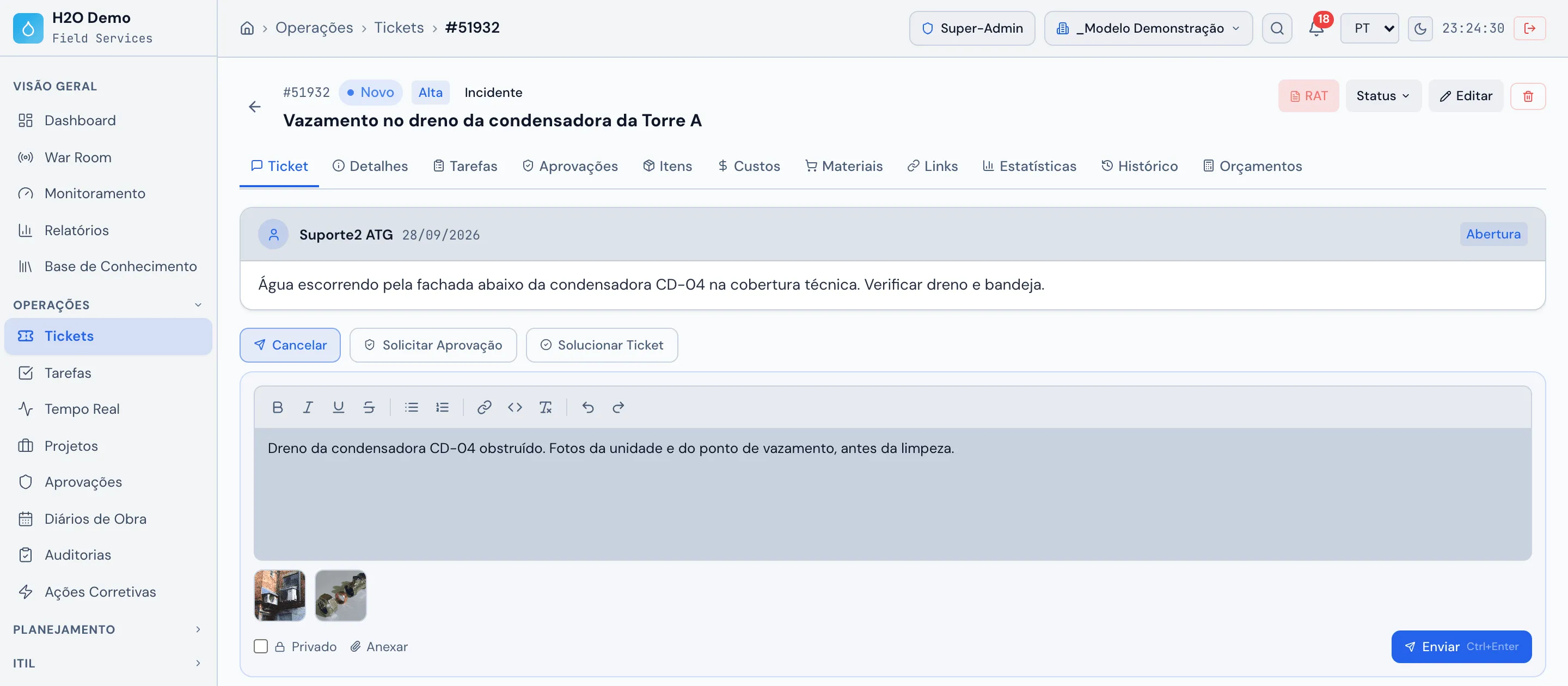Open Monitoramento in the sidebar
1568x686 pixels.
point(108,194)
